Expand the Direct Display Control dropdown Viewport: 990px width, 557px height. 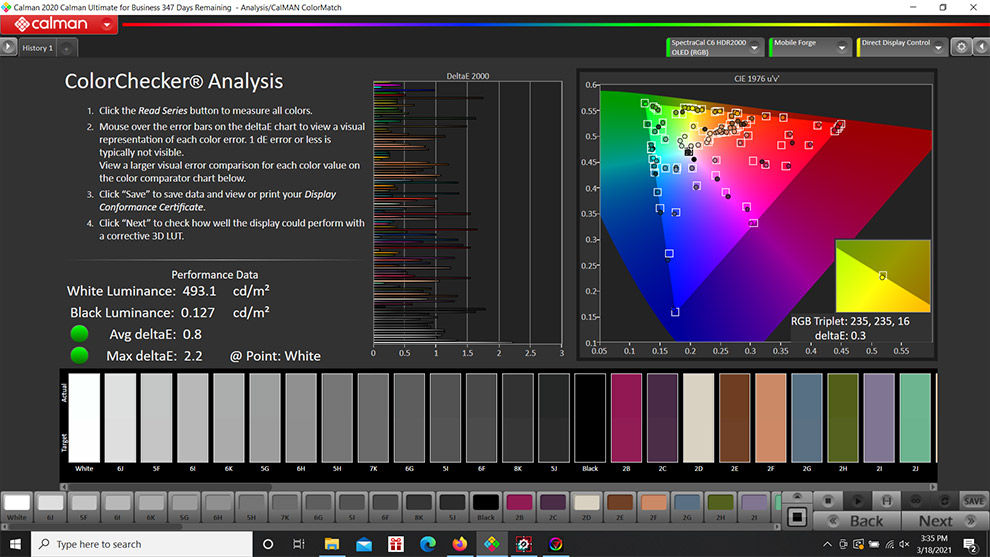coord(939,47)
